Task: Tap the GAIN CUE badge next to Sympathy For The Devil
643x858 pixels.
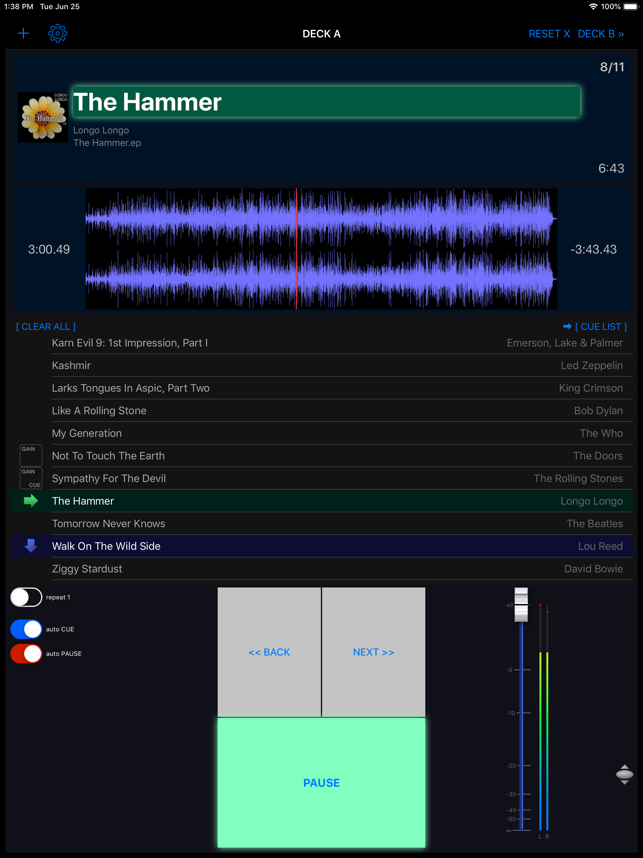Action: [31, 478]
